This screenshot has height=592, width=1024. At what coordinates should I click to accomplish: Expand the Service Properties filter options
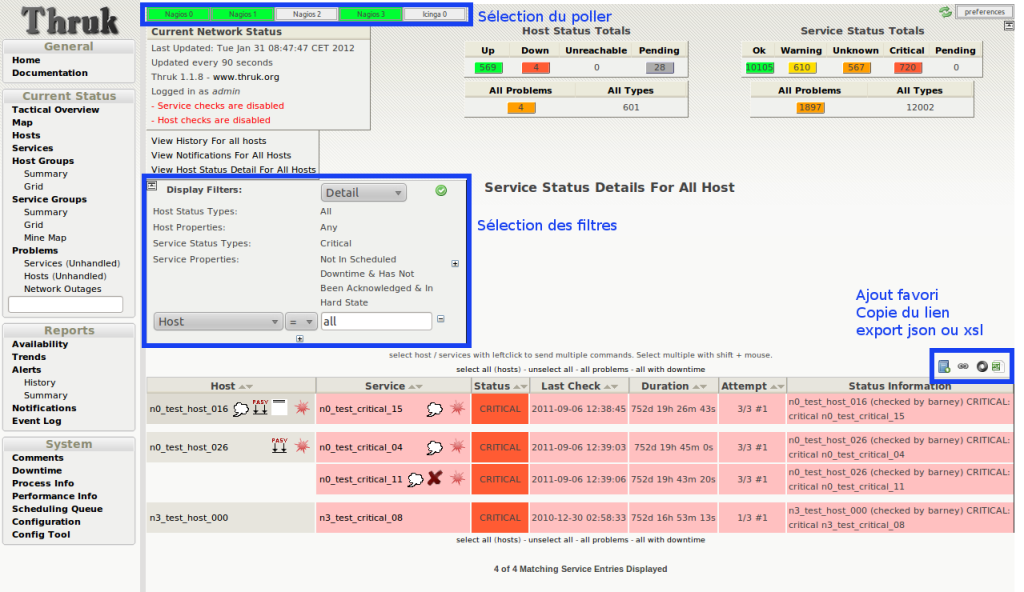pyautogui.click(x=455, y=264)
